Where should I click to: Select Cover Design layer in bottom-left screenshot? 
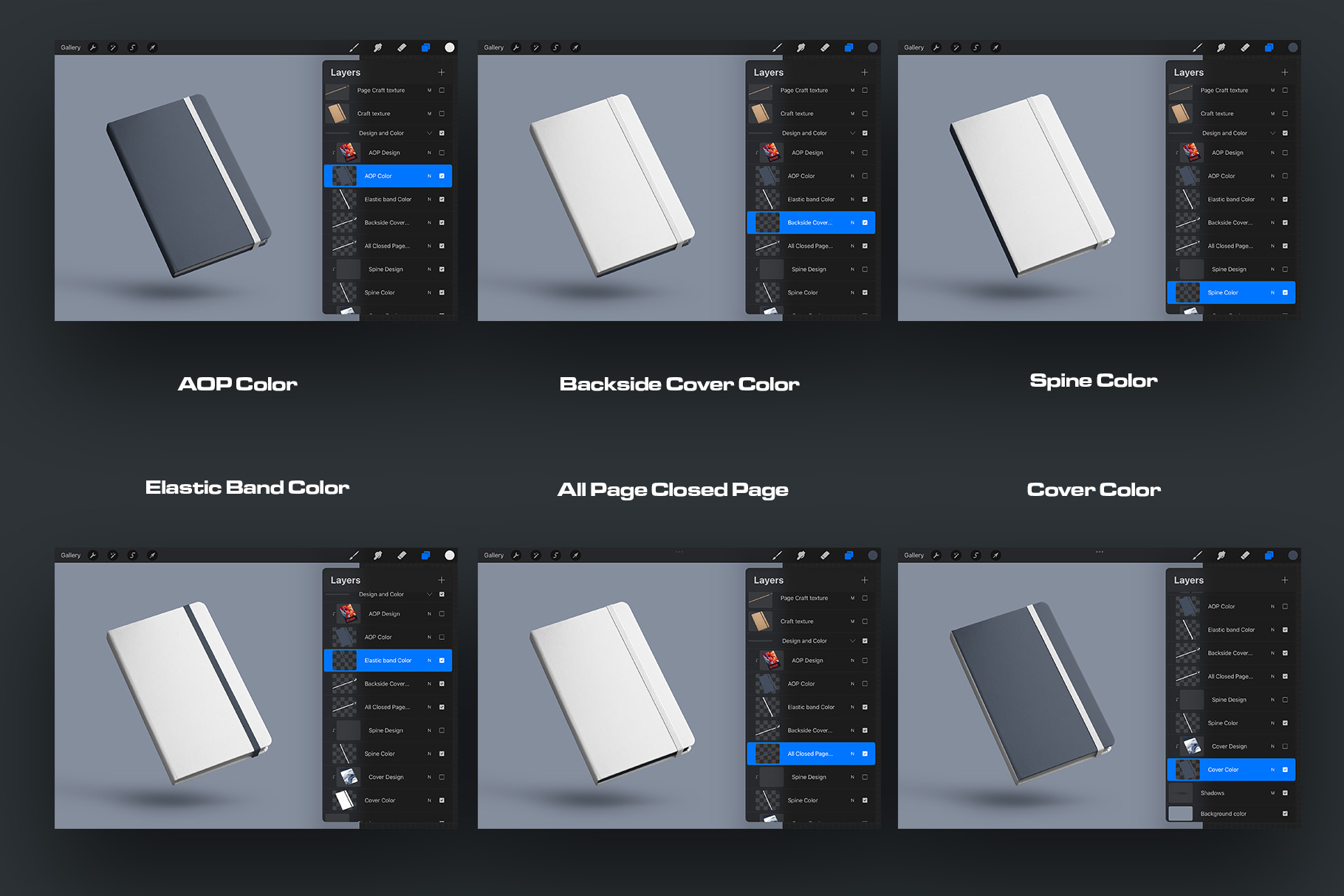(x=388, y=776)
